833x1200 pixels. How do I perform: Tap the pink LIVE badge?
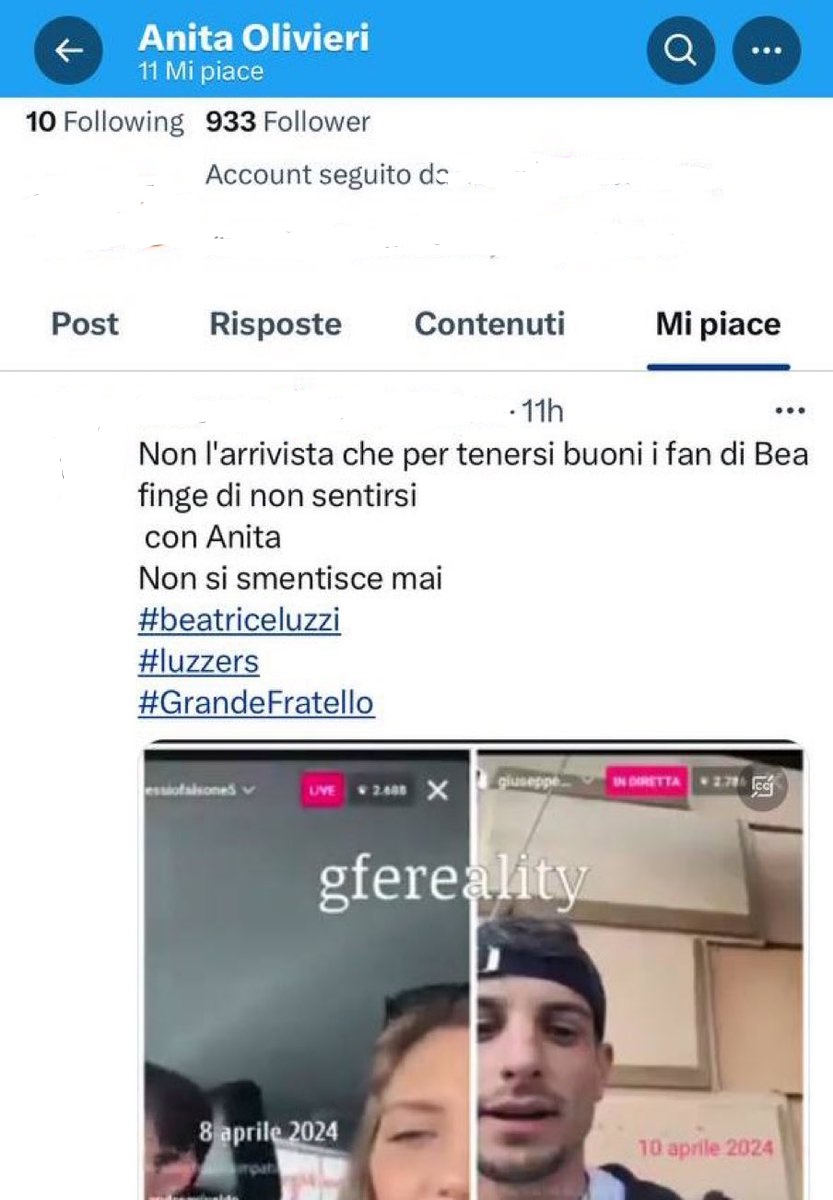click(x=323, y=791)
